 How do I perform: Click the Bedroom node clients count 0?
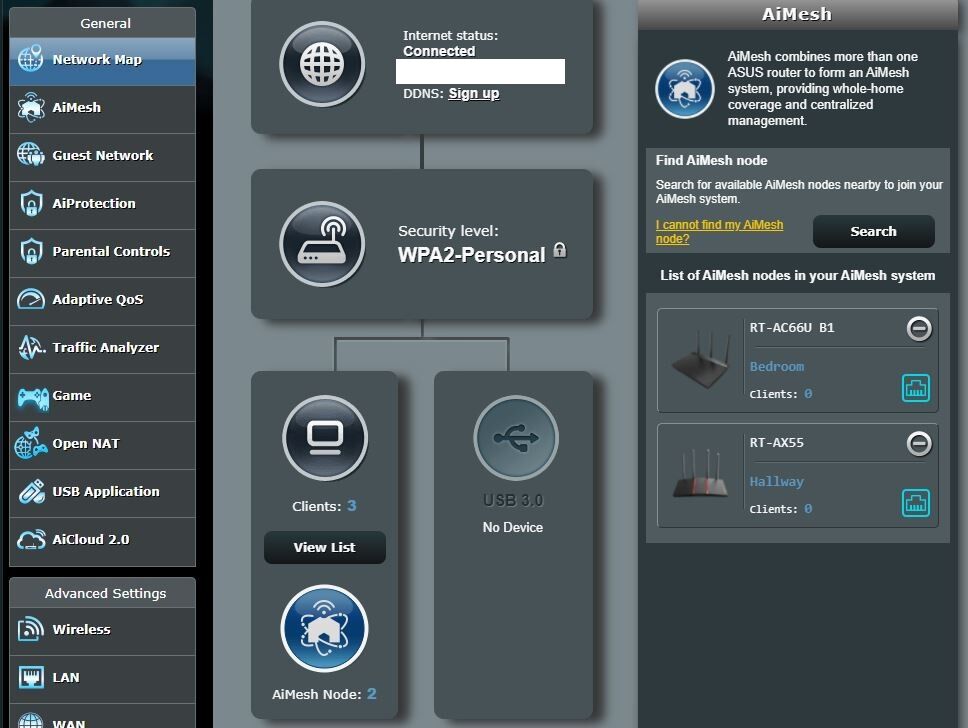point(807,394)
